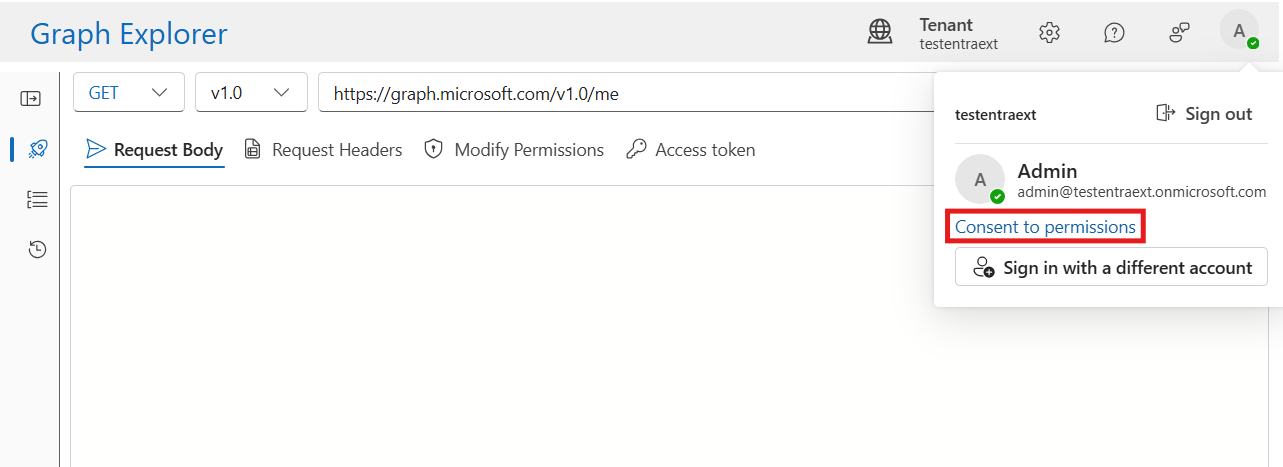Image resolution: width=1283 pixels, height=467 pixels.
Task: Open the Help question mark icon
Action: [x=1114, y=33]
